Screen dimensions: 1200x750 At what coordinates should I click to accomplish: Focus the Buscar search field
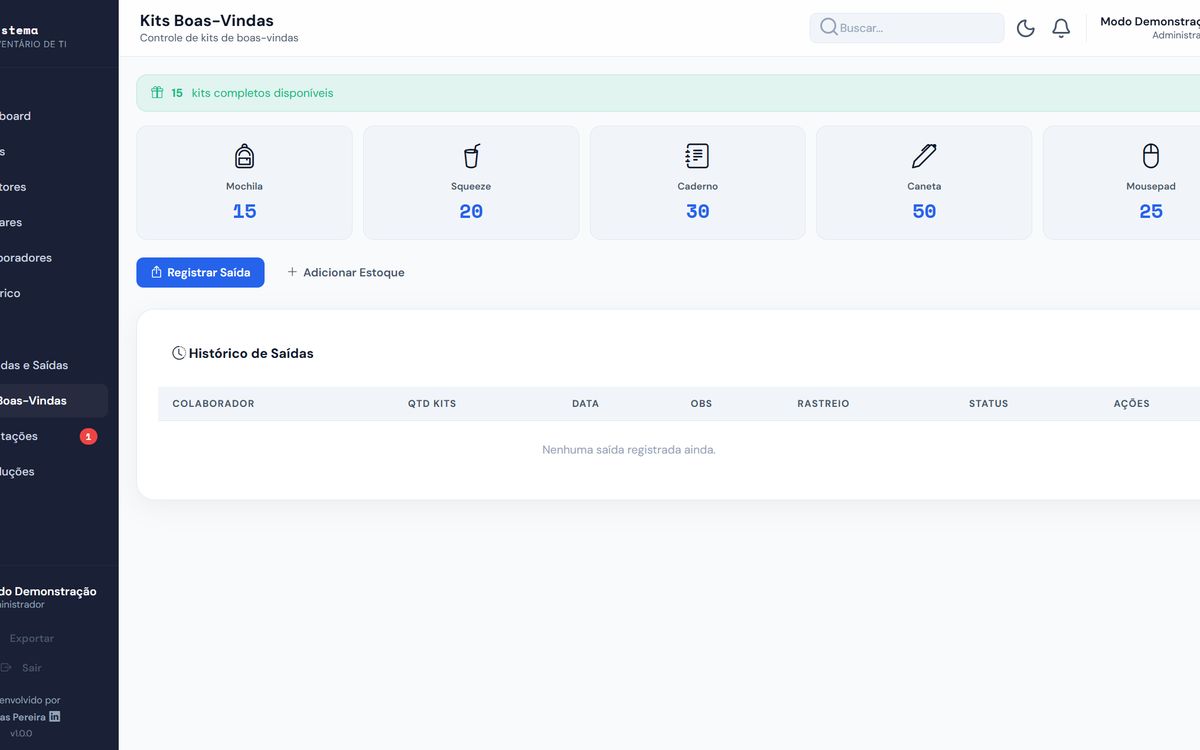[x=907, y=28]
